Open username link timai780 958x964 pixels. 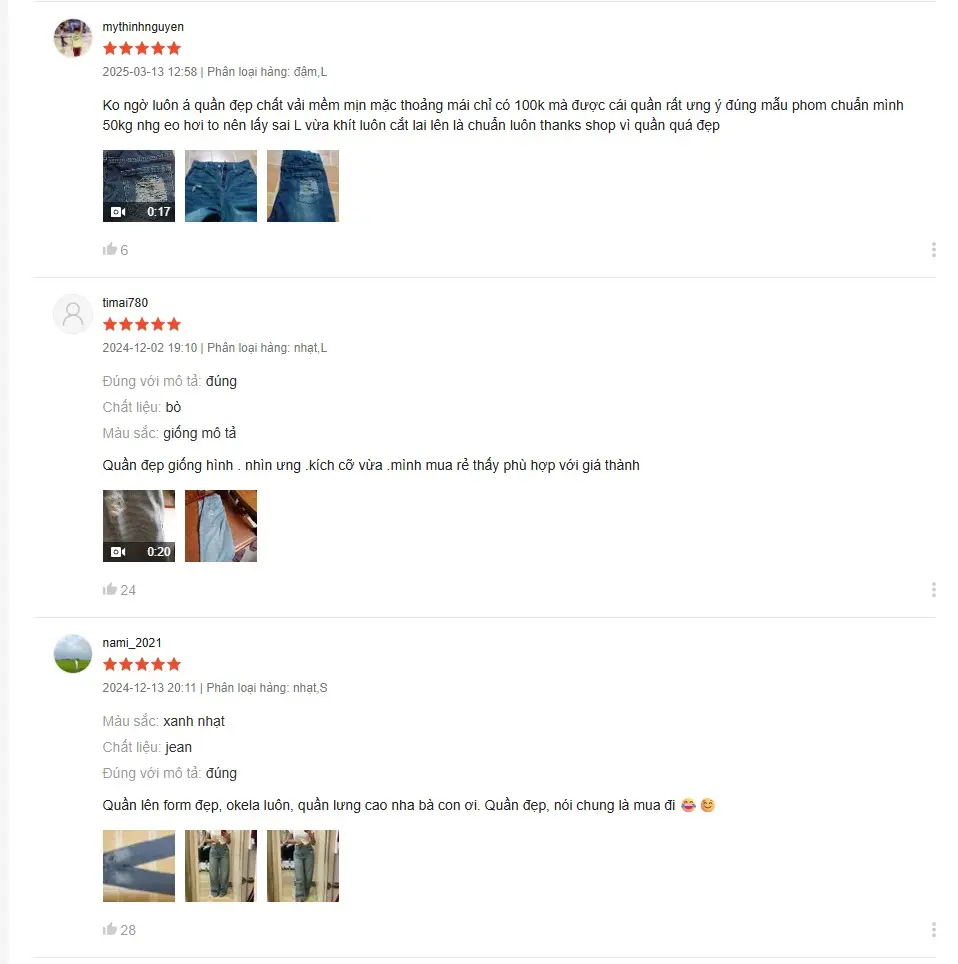pos(125,302)
